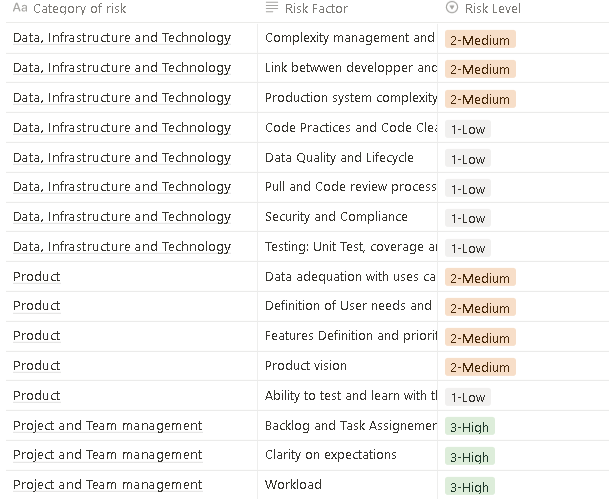The height and width of the screenshot is (499, 609).
Task: Change Risk Level of Product vision row
Action: (x=480, y=367)
